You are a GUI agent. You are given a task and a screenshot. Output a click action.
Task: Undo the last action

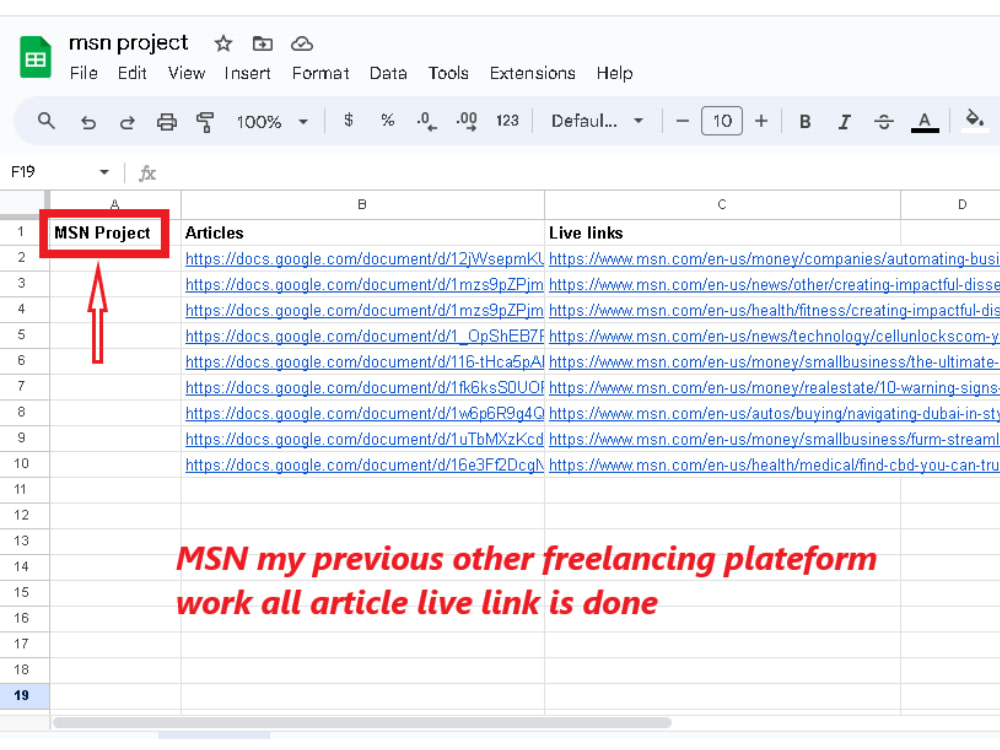(88, 121)
